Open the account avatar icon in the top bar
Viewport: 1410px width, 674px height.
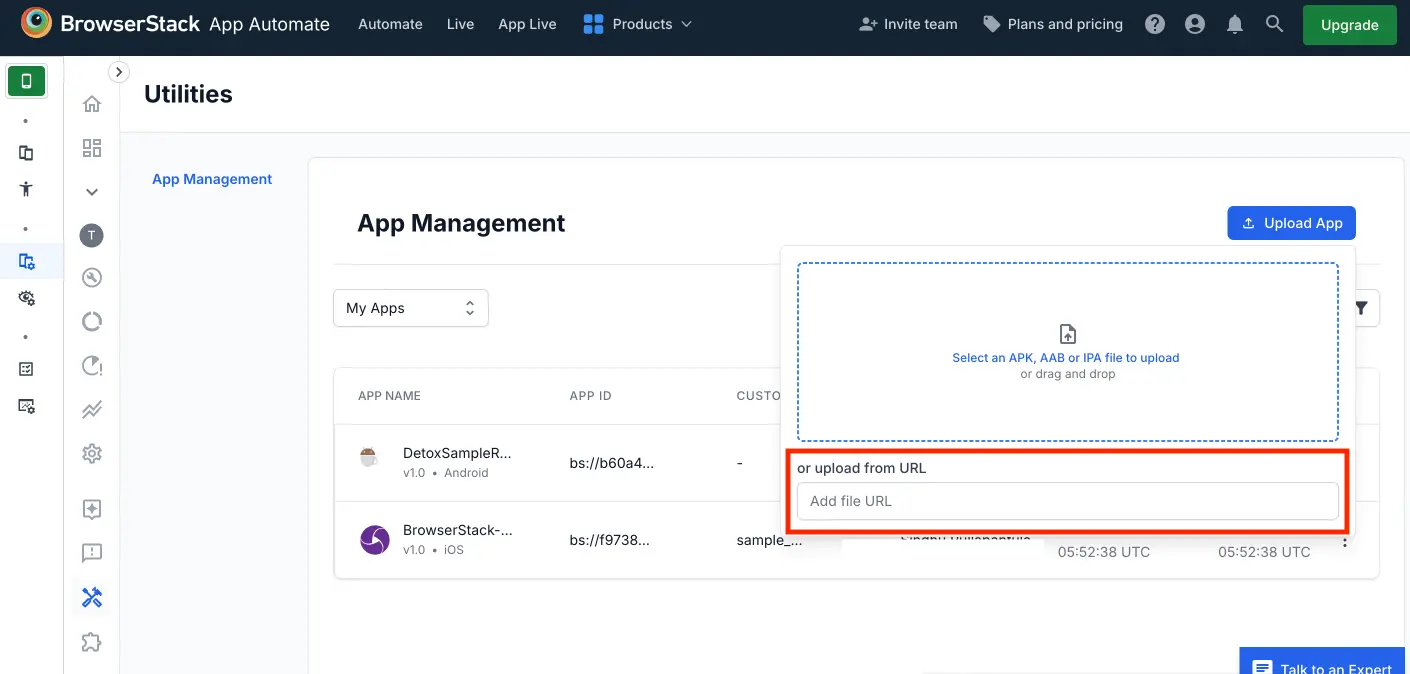click(1194, 23)
